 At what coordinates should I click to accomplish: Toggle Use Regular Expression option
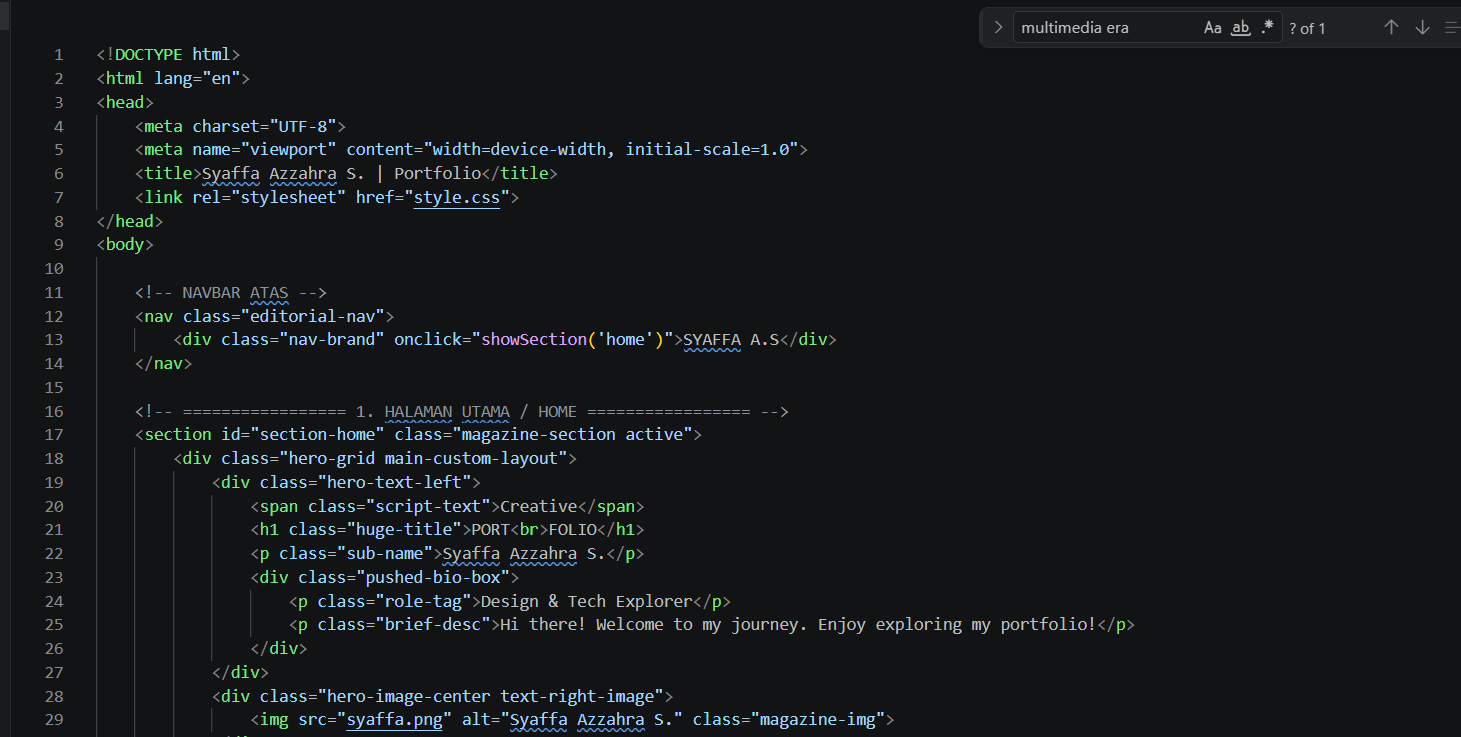[x=1268, y=28]
